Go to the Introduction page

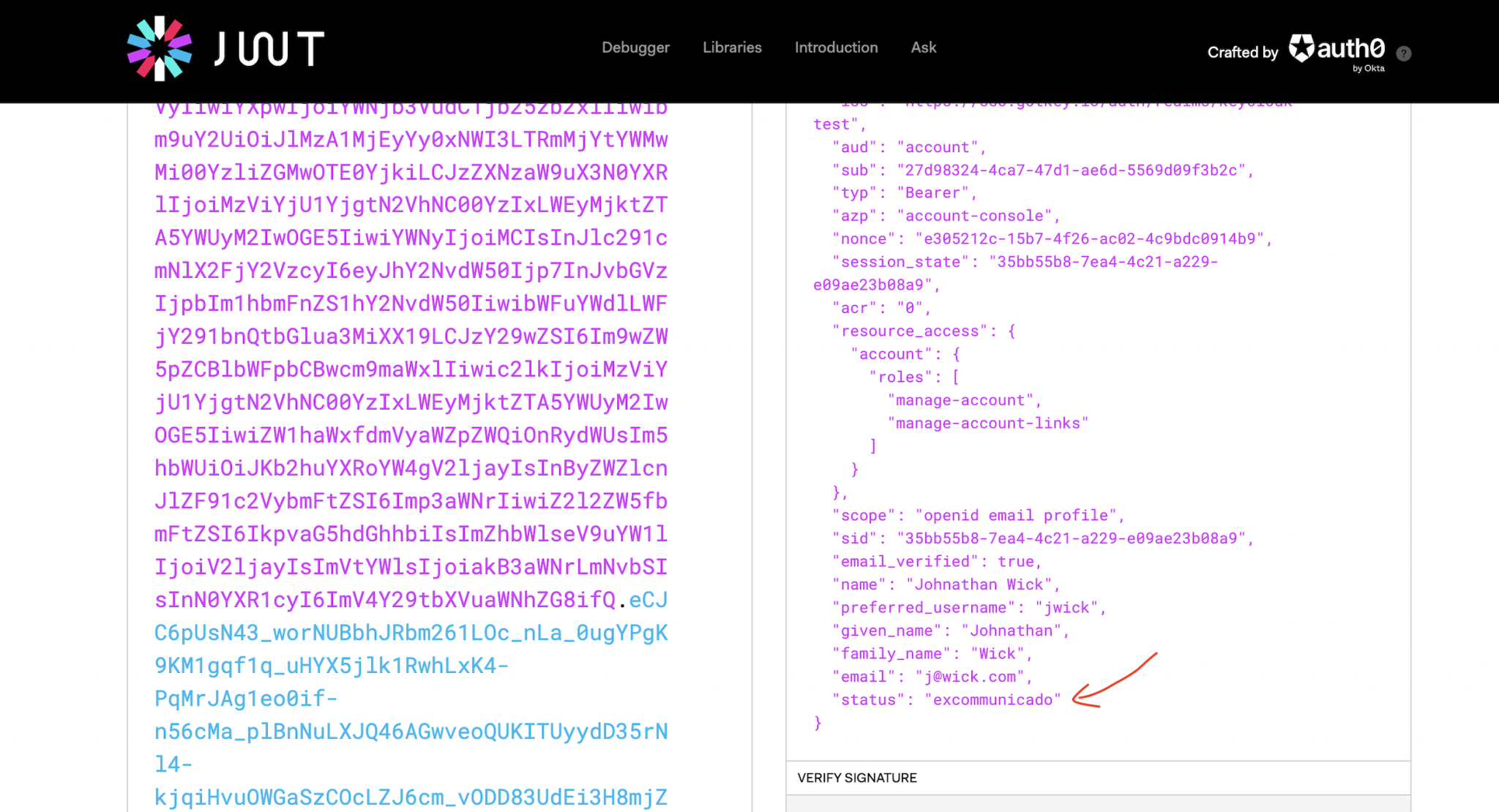click(x=836, y=48)
